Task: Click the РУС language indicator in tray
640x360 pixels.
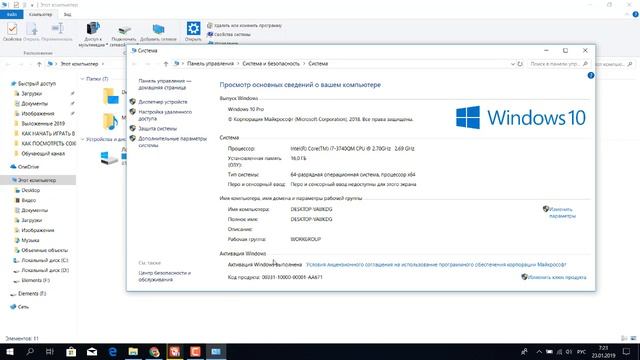Action: pyautogui.click(x=582, y=351)
